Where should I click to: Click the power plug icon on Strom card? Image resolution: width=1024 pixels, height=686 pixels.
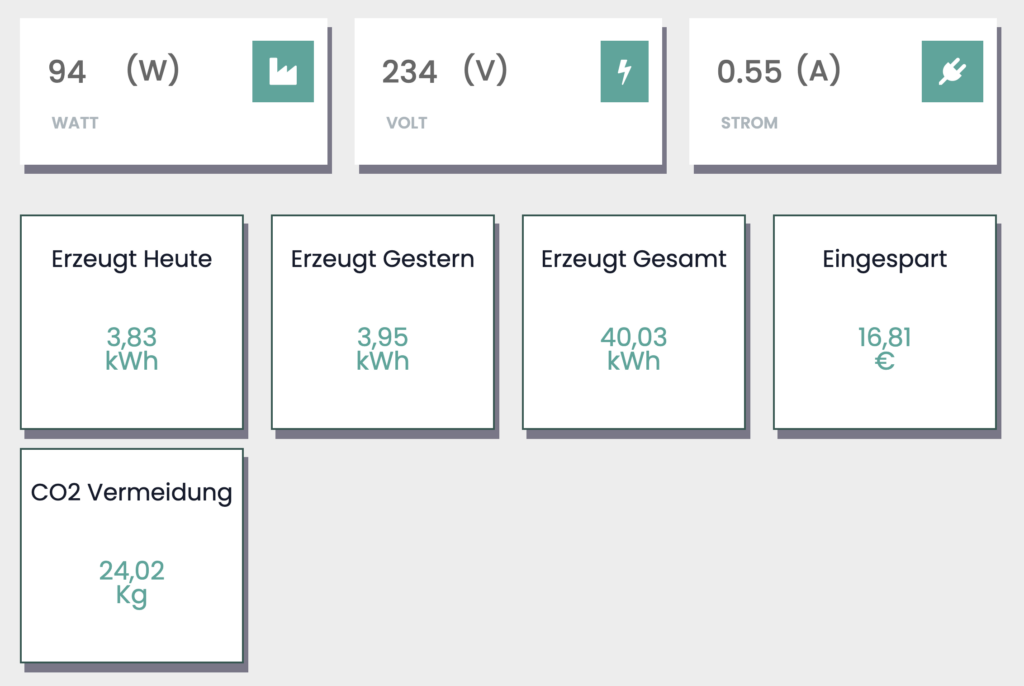click(952, 71)
